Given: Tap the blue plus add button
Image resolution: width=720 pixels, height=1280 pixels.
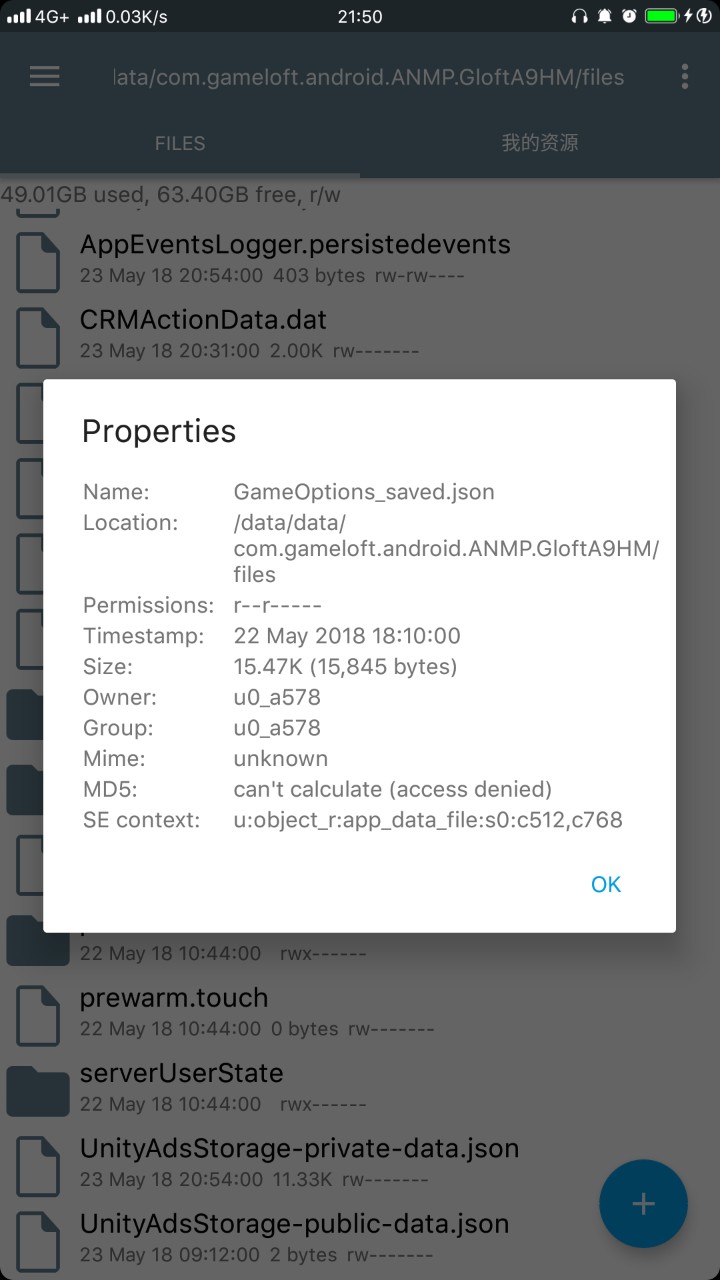Looking at the screenshot, I should click(x=643, y=1203).
